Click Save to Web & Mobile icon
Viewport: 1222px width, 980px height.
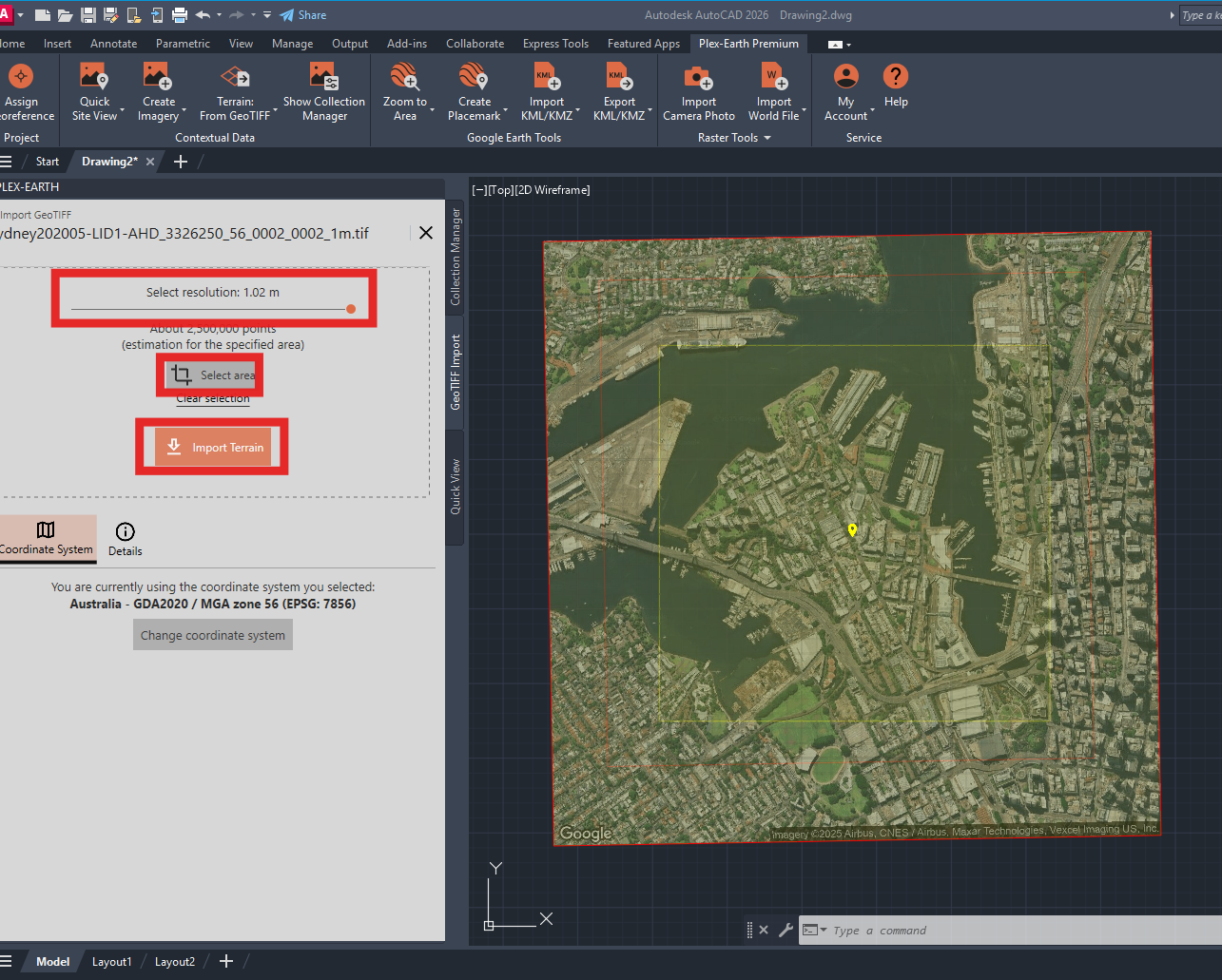(x=156, y=15)
